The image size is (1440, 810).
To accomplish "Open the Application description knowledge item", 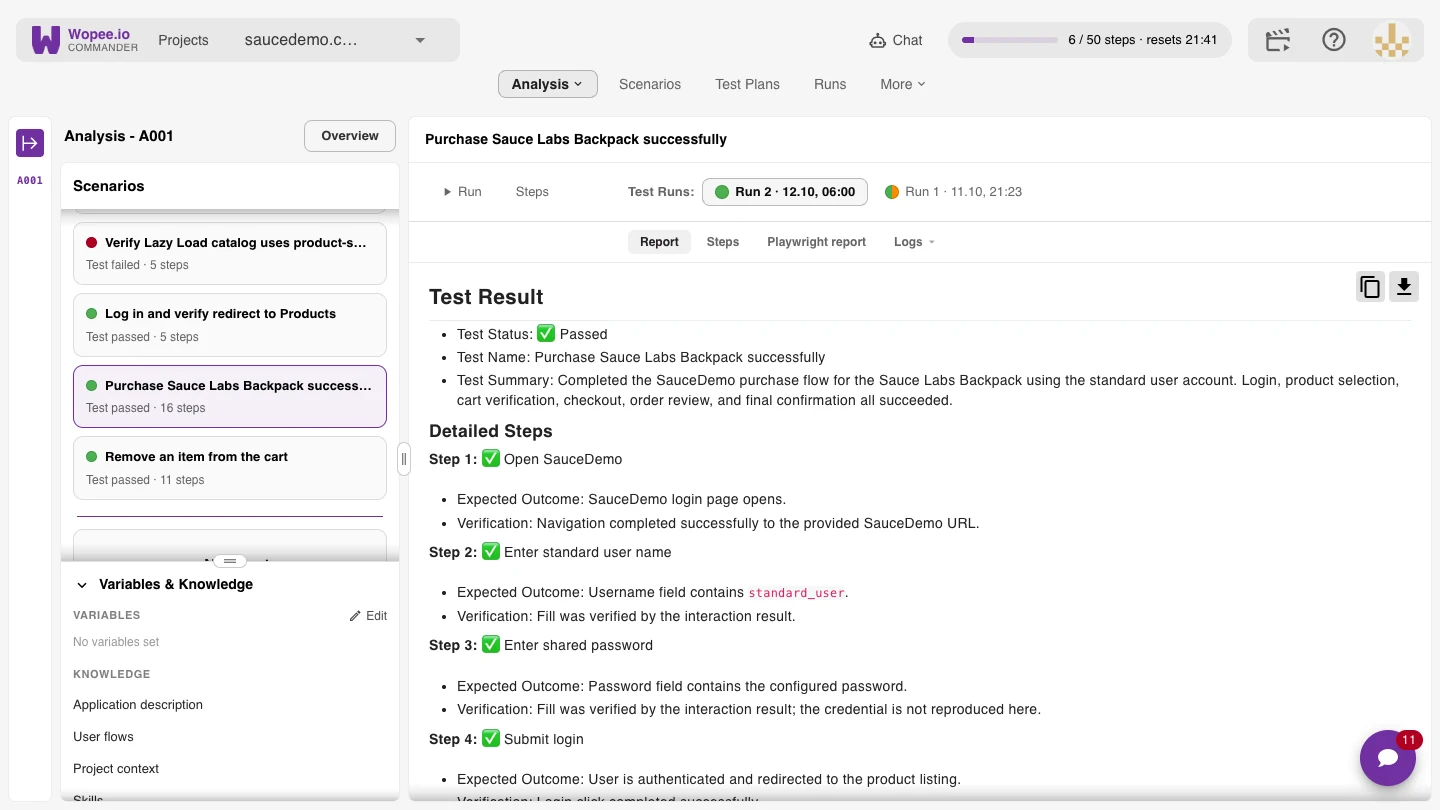I will coord(138,705).
